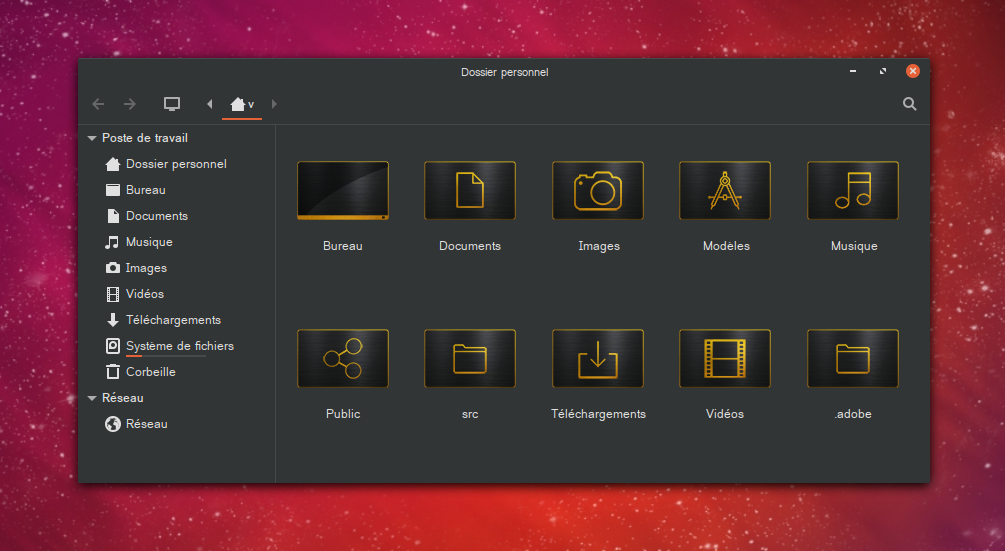Click the .adobe folder name label
This screenshot has height=551, width=1005.
pos(853,414)
